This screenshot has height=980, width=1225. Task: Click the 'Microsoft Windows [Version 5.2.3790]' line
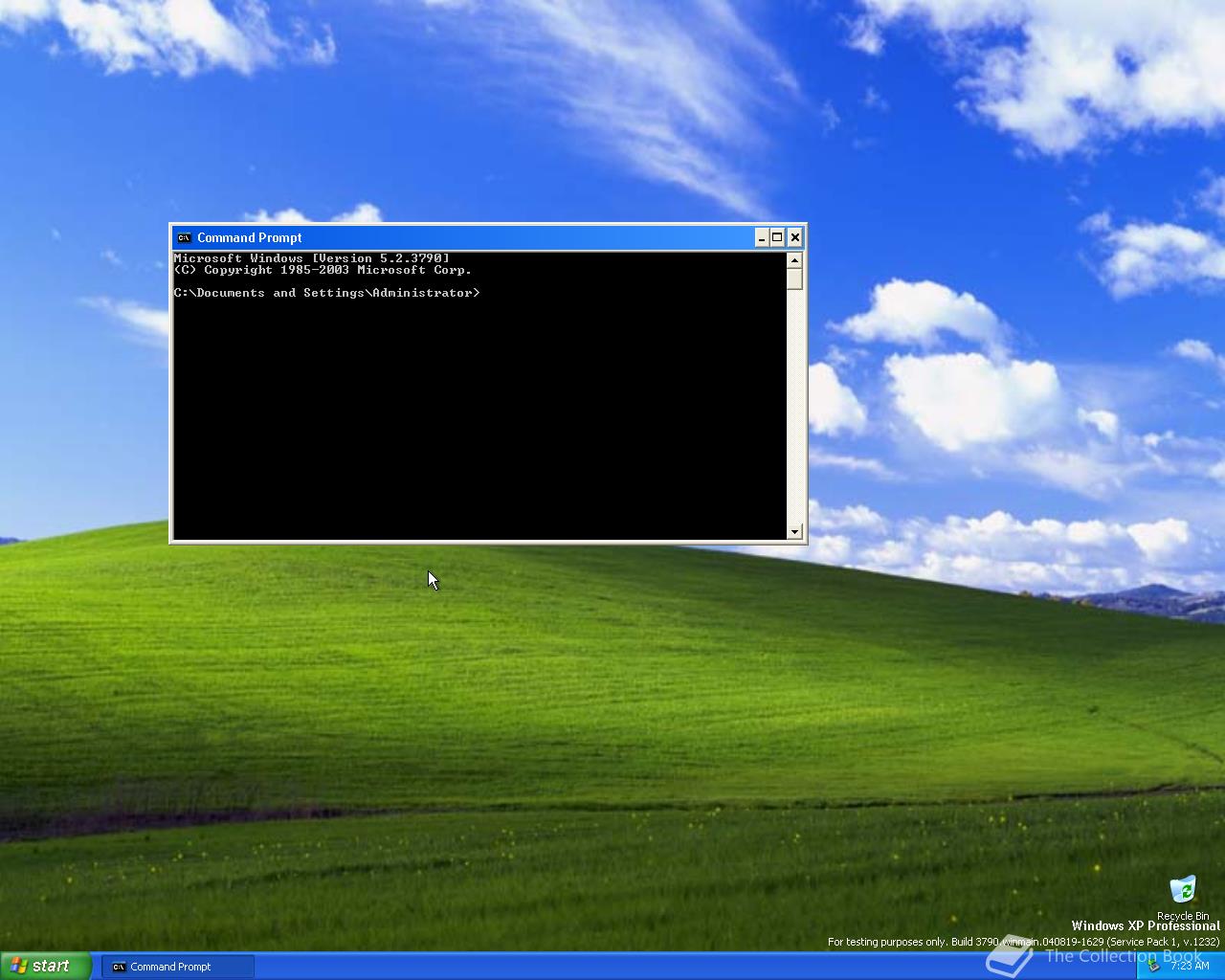click(311, 258)
